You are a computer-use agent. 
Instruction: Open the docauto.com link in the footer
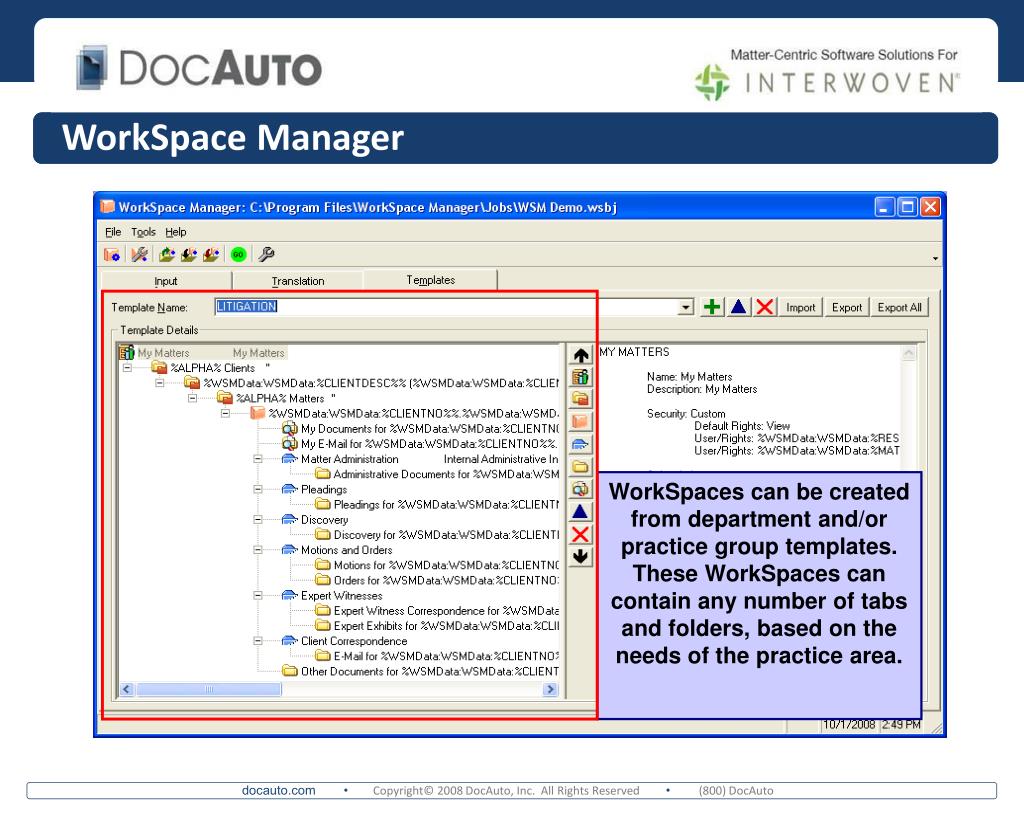pos(279,790)
